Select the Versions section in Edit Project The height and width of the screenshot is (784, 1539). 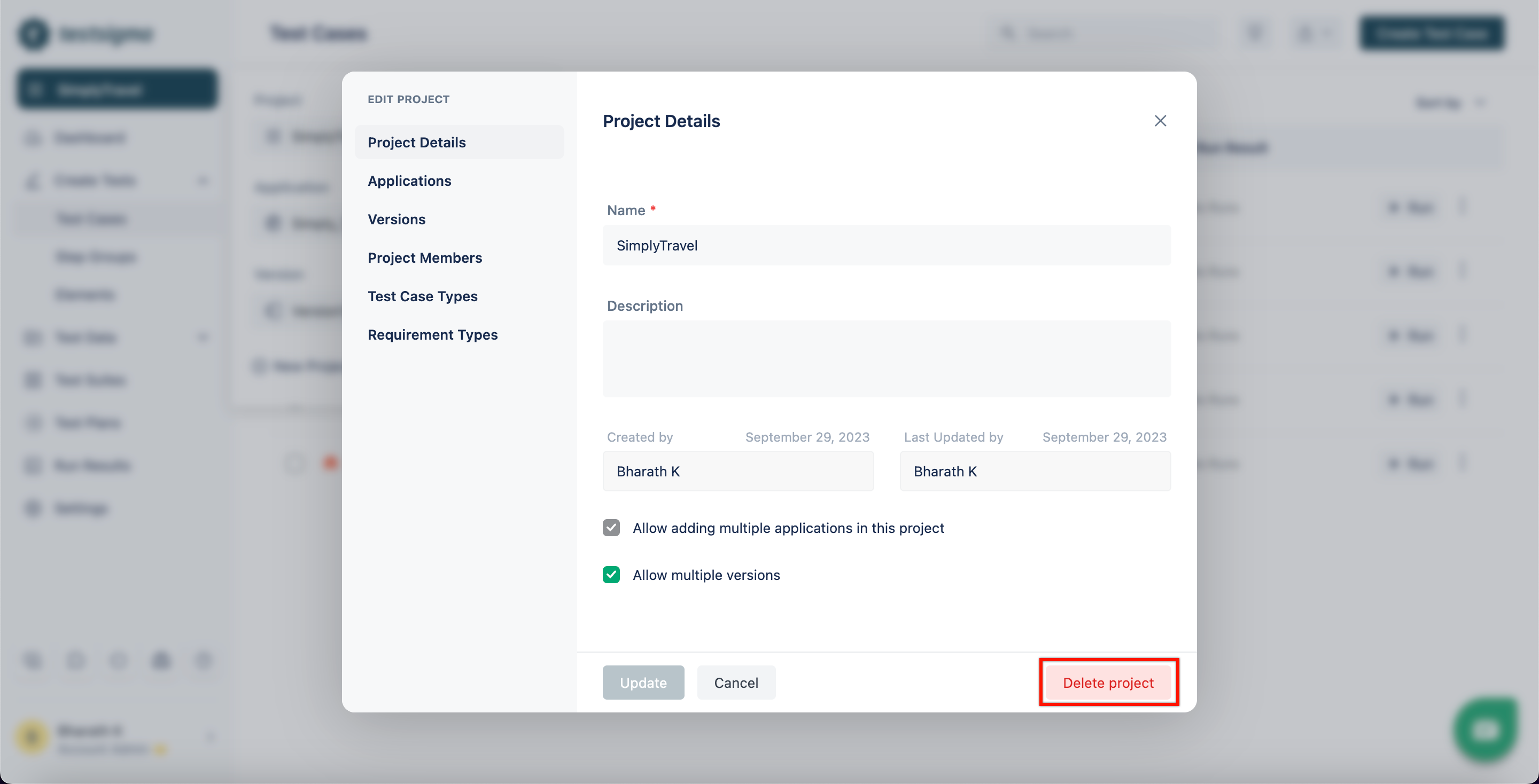[x=396, y=218]
